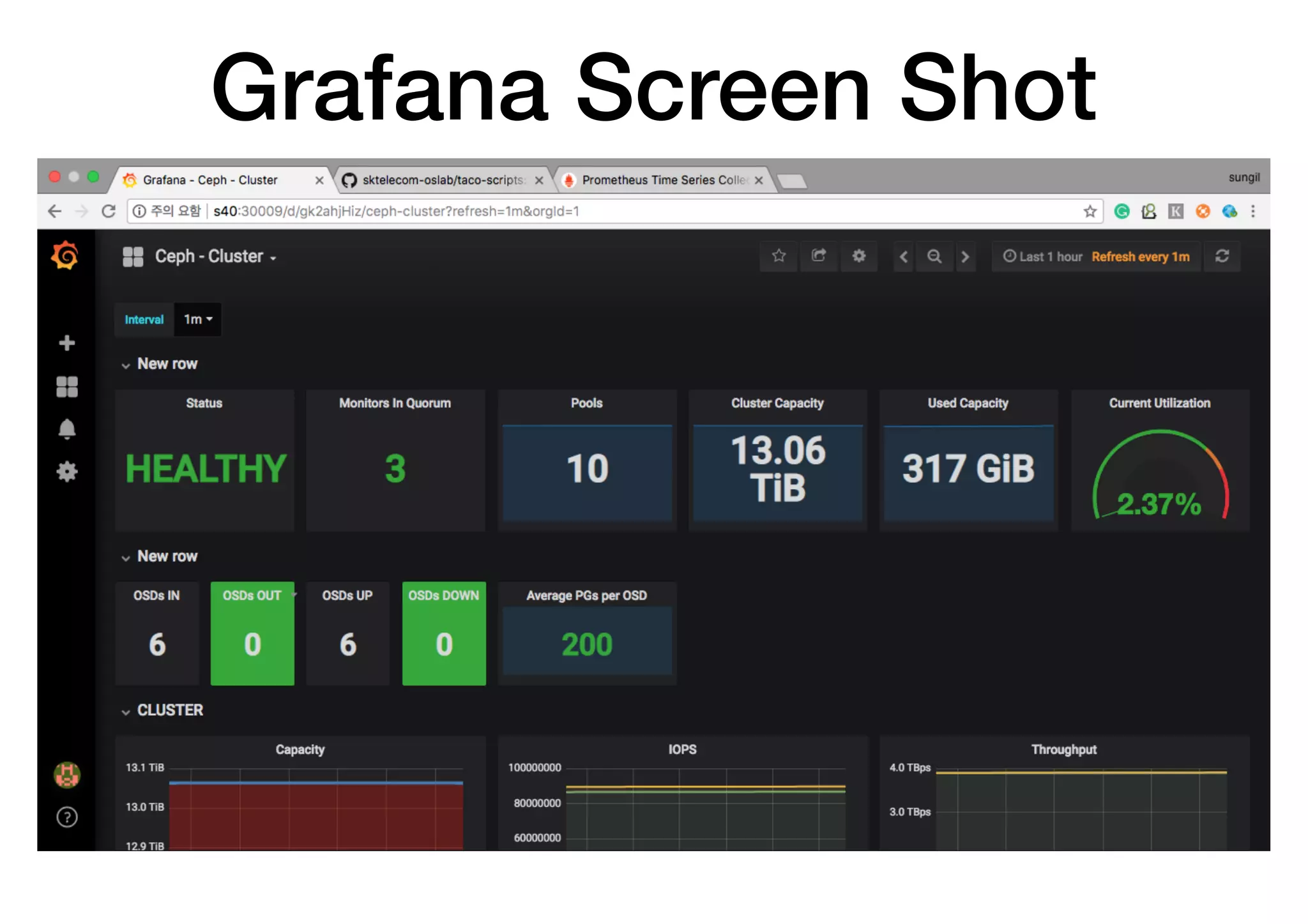Open Dashboards icon in left sidebar

click(66, 386)
